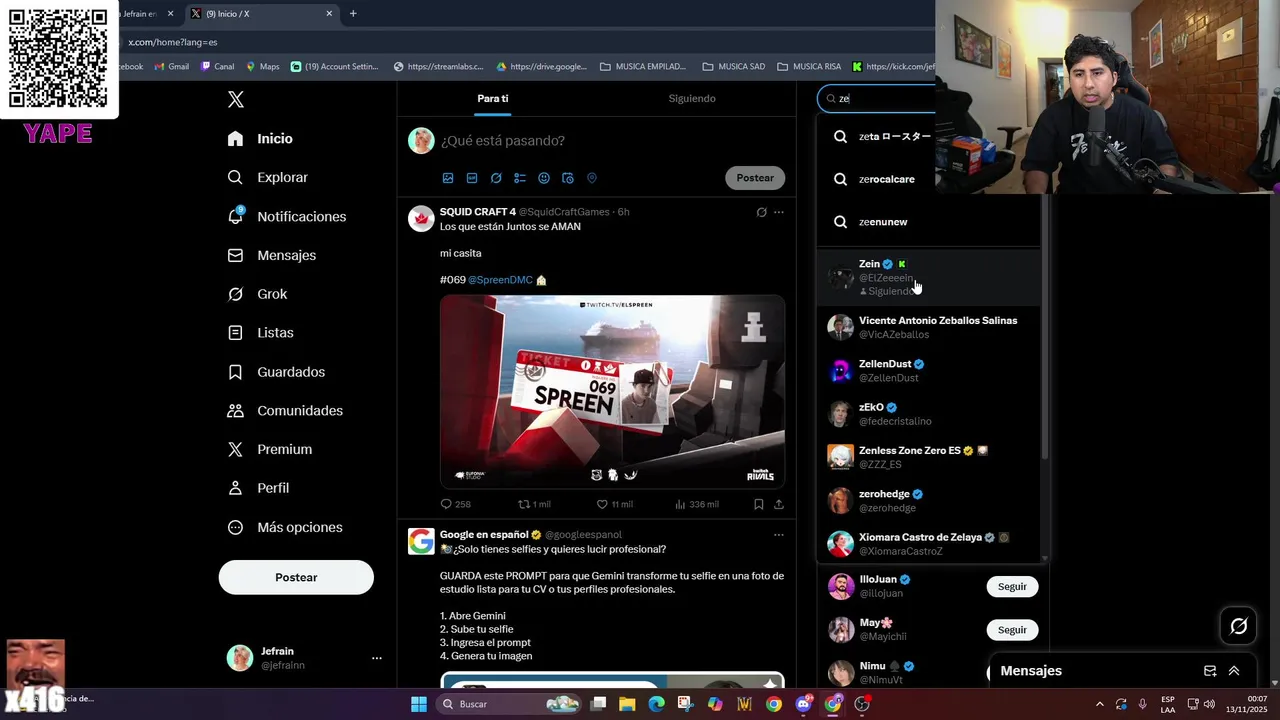Select zEkO @fedecristalino result

pyautogui.click(x=928, y=414)
